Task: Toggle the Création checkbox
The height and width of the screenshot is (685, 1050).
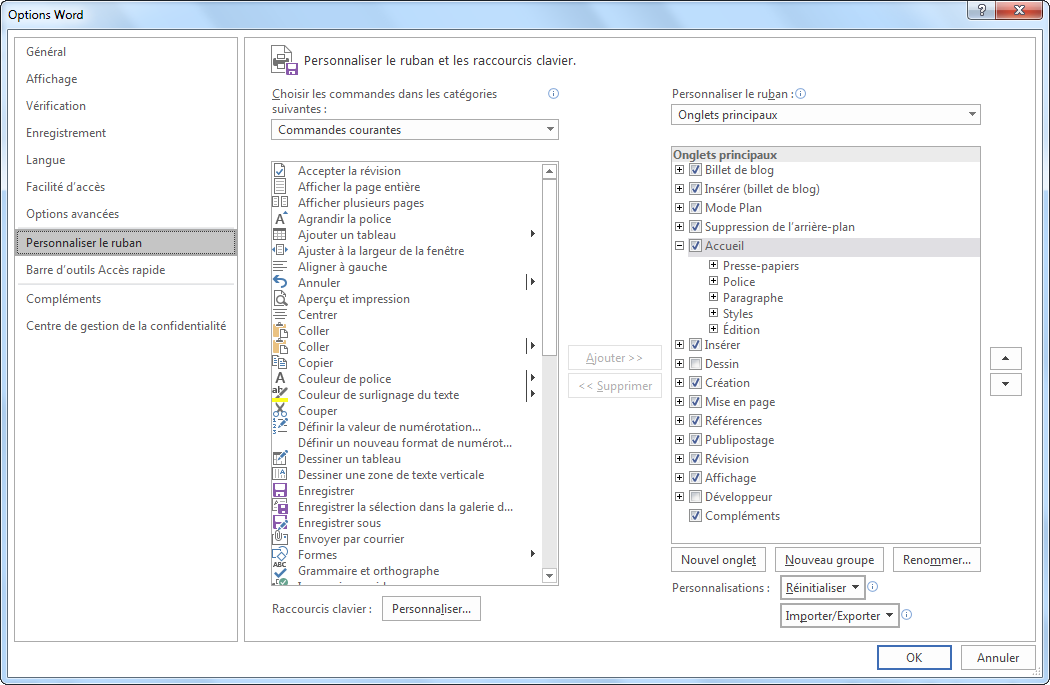Action: (695, 383)
